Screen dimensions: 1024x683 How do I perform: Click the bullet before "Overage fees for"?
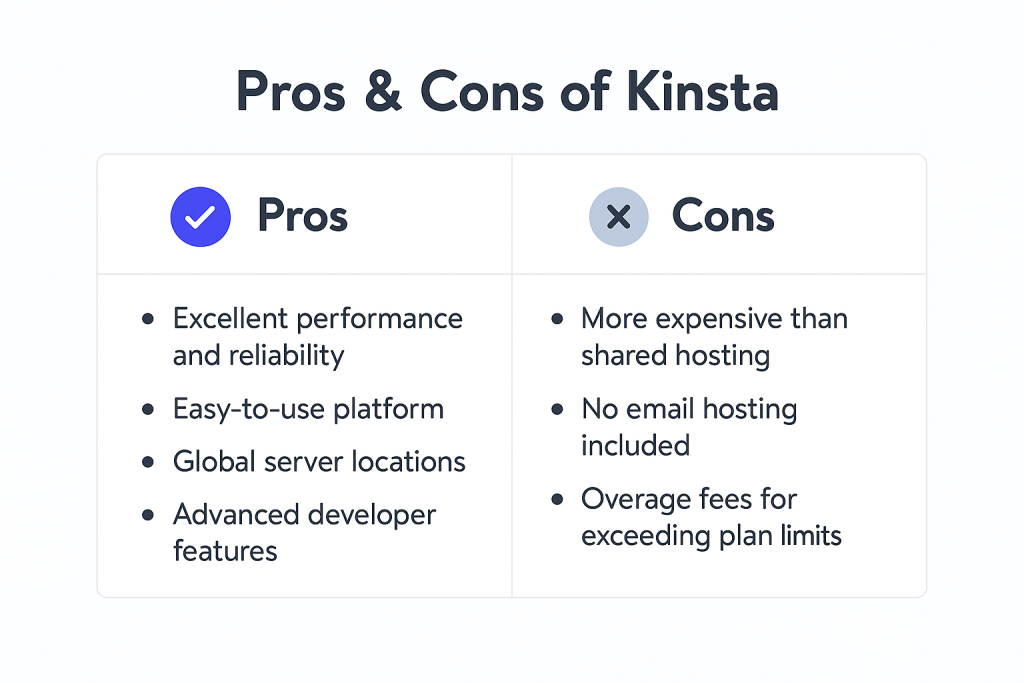(x=557, y=499)
